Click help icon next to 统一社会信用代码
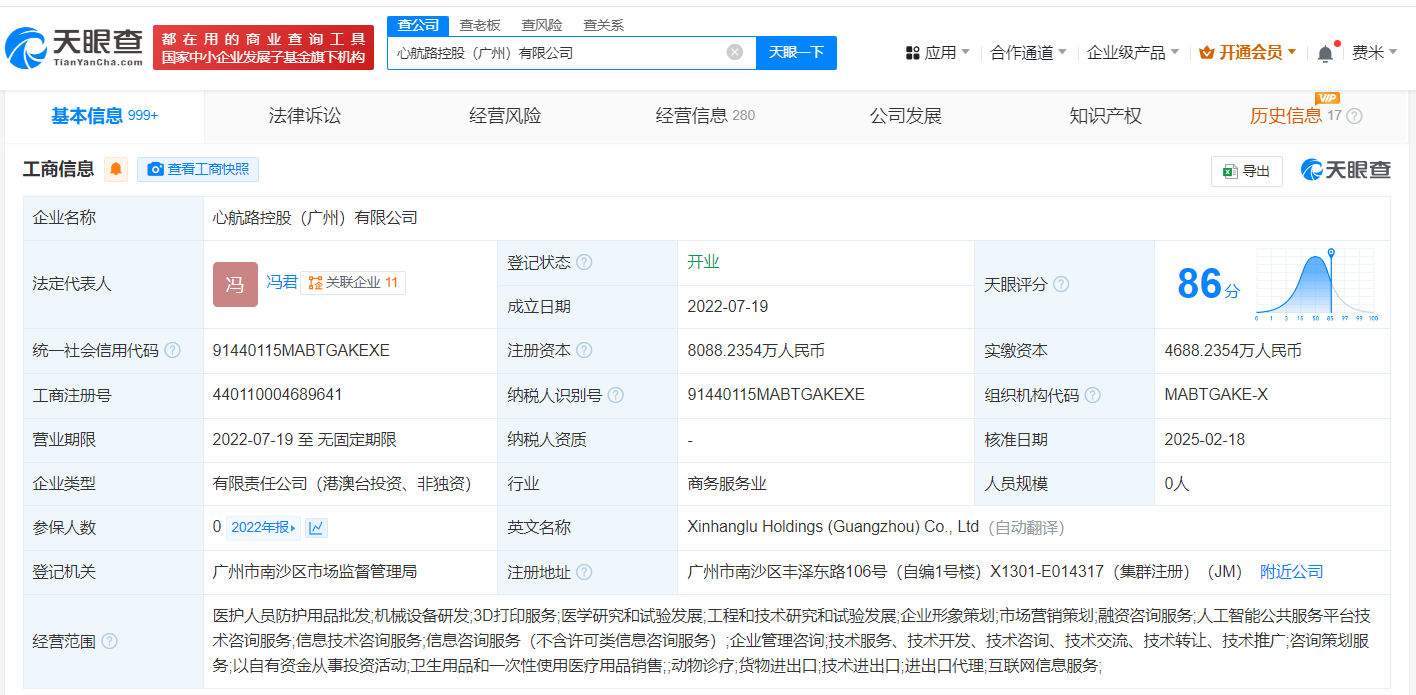The height and width of the screenshot is (695, 1416). click(173, 351)
